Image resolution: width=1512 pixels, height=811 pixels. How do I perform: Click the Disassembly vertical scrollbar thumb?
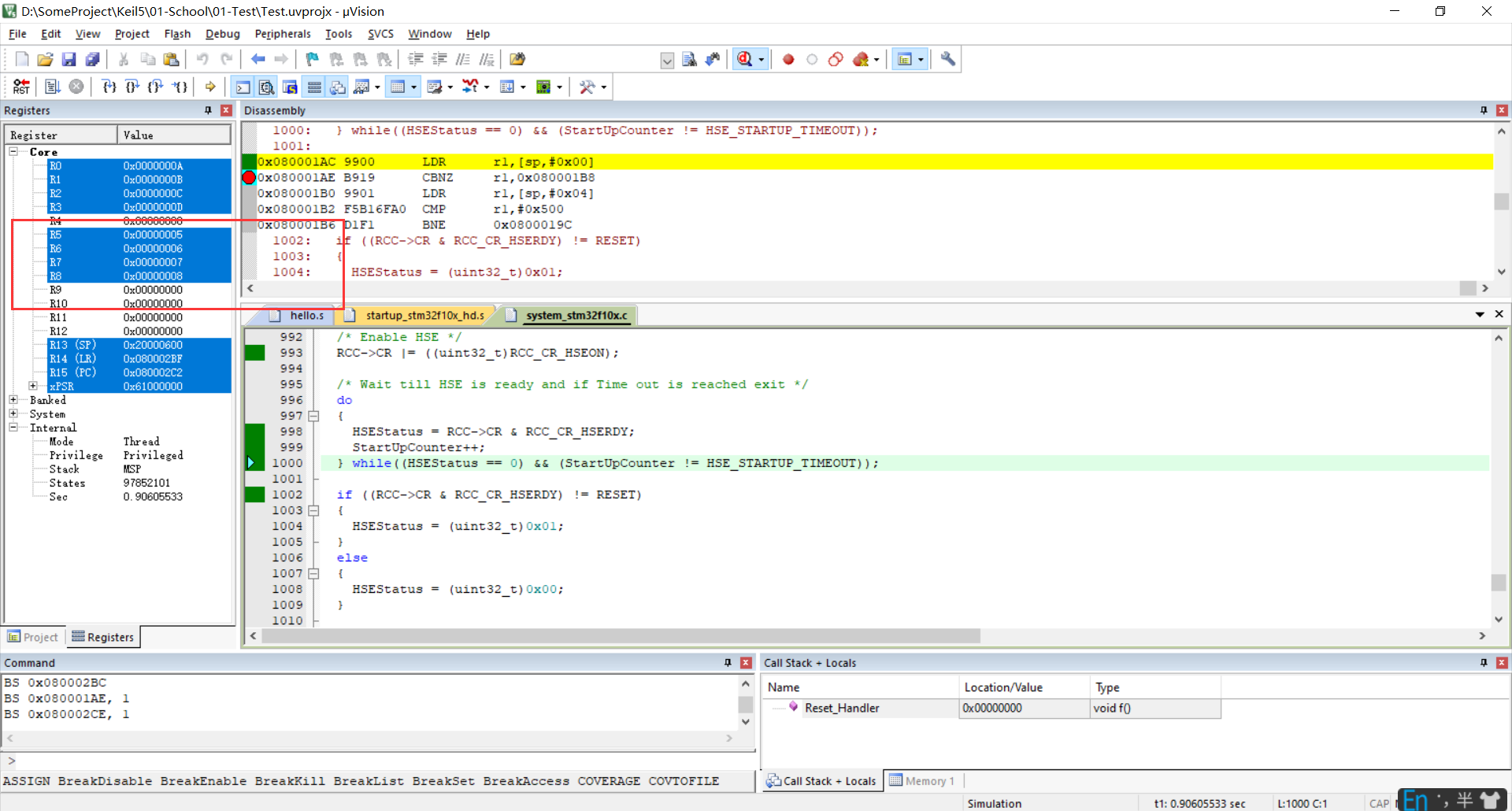pos(1501,202)
